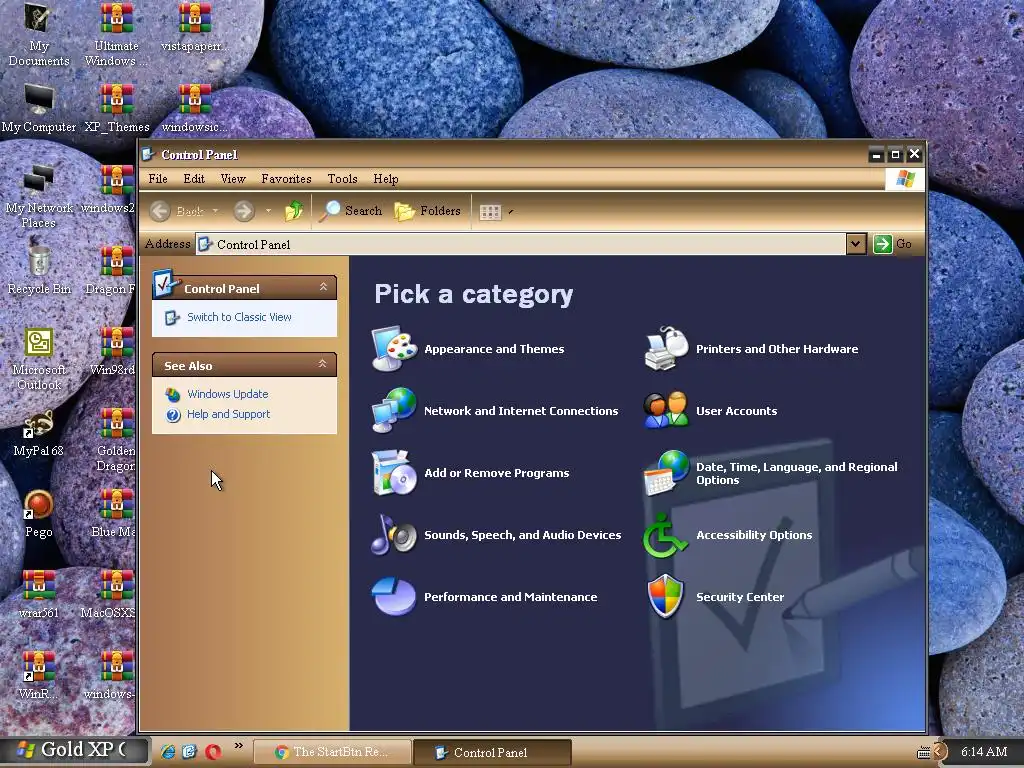Select the XP_Themes archive desktop icon
Viewport: 1024px width, 768px height.
(x=117, y=108)
